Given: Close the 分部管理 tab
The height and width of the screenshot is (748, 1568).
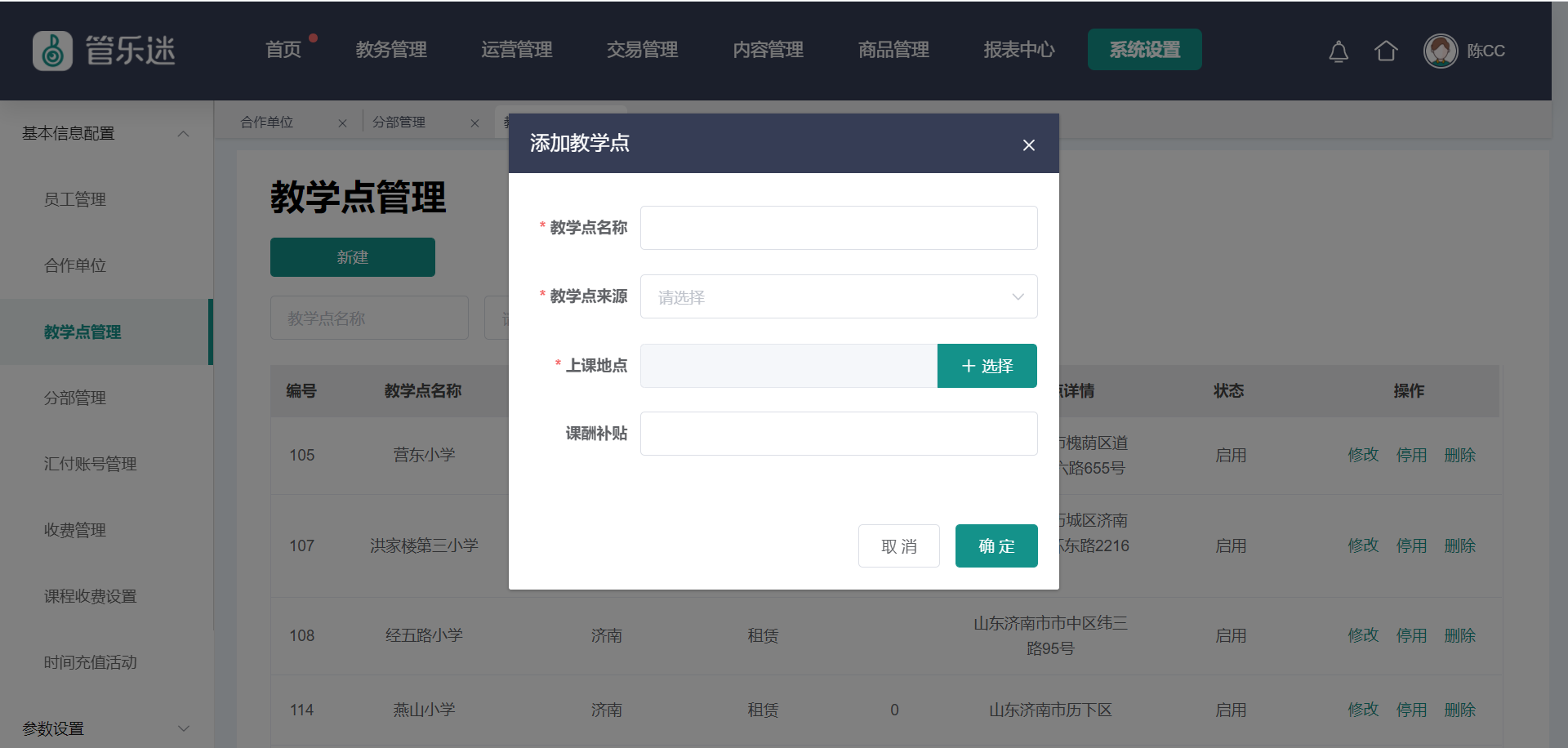Looking at the screenshot, I should (474, 123).
